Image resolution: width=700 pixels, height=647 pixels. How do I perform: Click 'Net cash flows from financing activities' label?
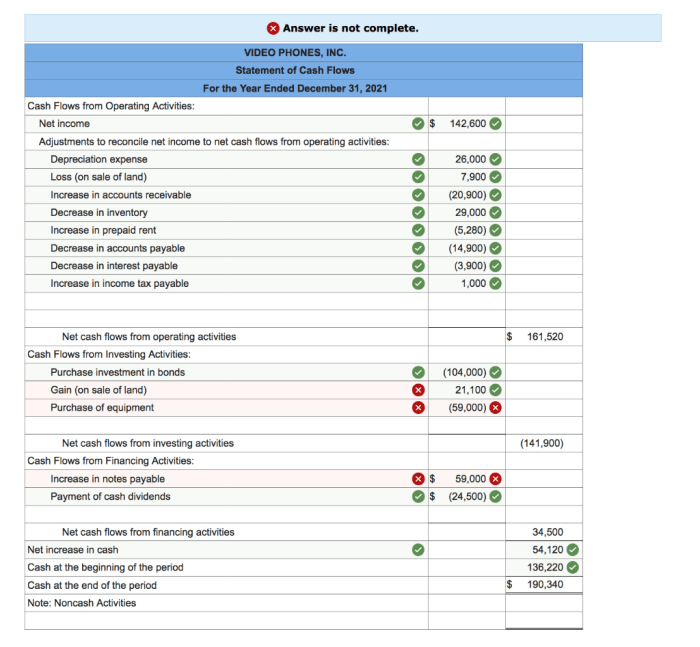pyautogui.click(x=148, y=532)
